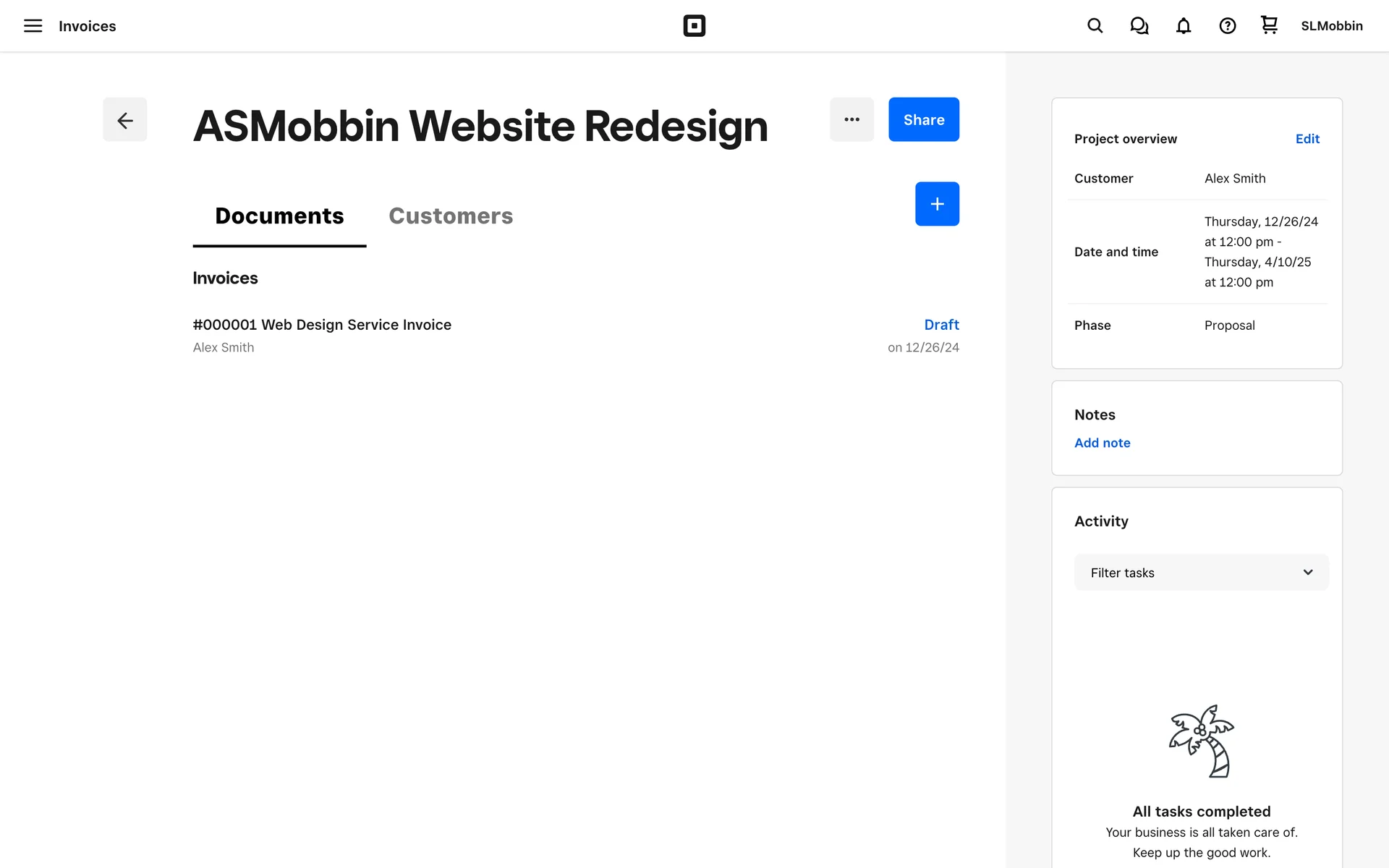Open the three-dot more options menu
The image size is (1389, 868).
coord(851,119)
